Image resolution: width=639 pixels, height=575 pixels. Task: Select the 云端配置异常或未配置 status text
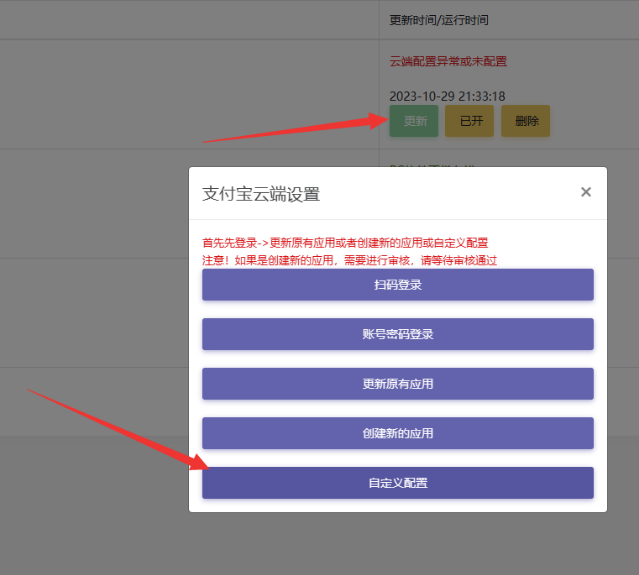(x=448, y=61)
